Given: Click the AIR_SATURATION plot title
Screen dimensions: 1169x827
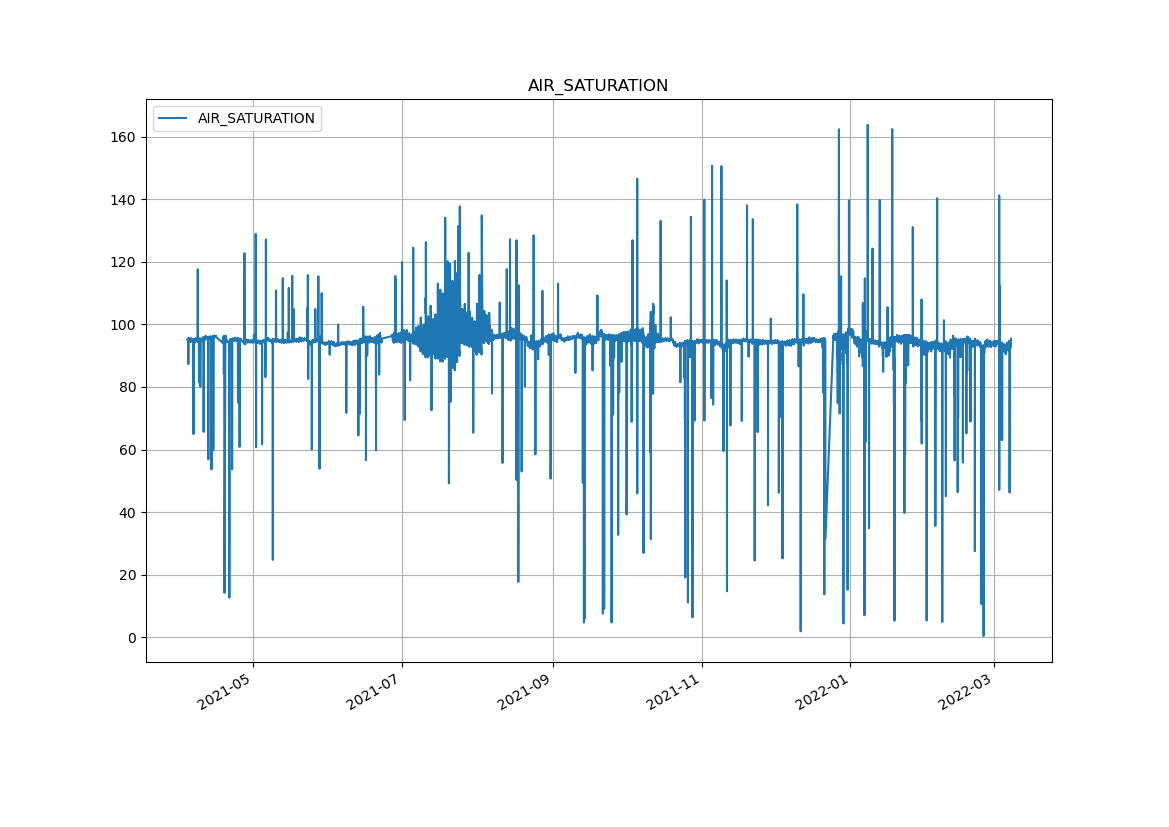Looking at the screenshot, I should point(597,86).
